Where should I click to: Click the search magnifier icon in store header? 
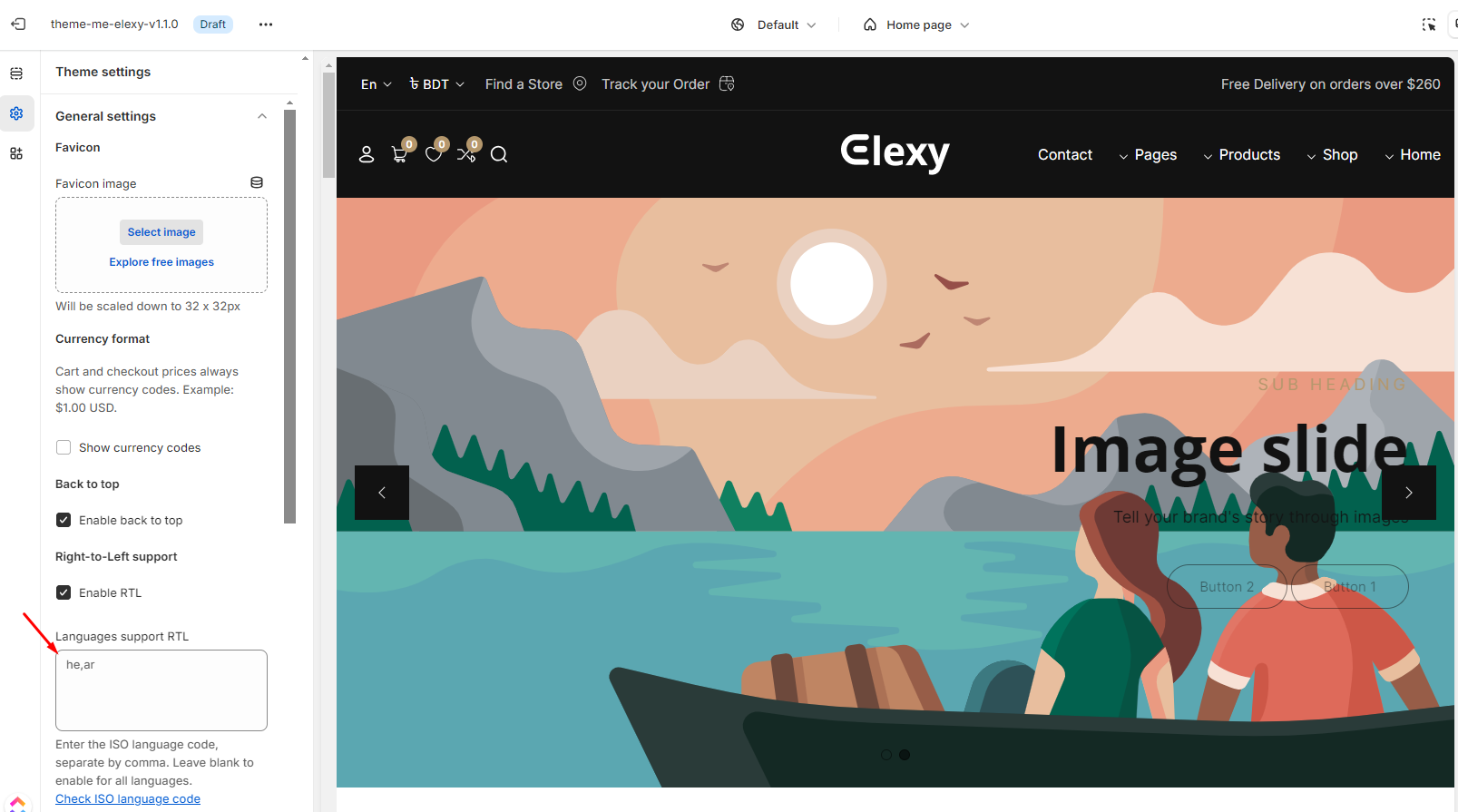pyautogui.click(x=499, y=154)
